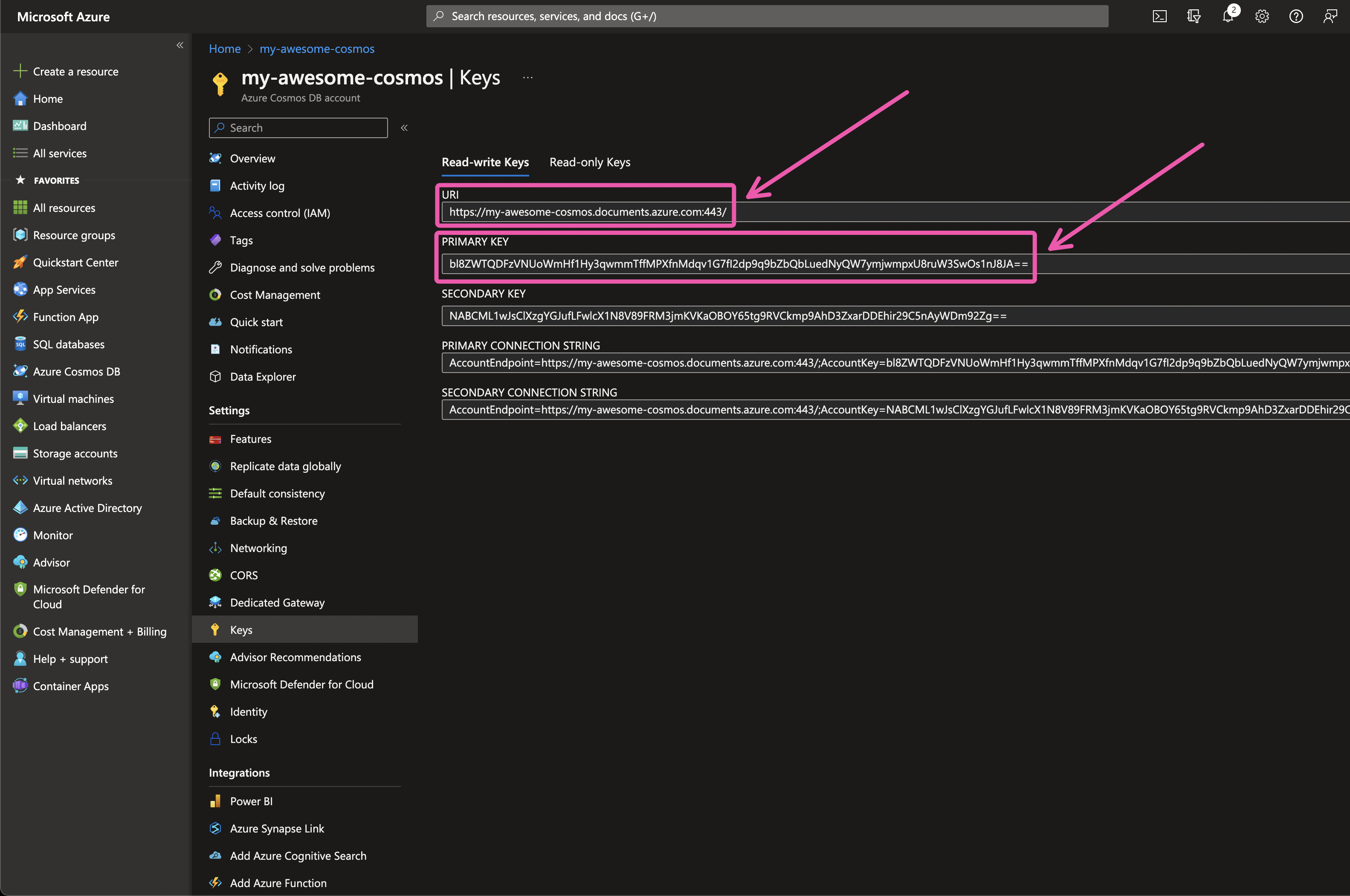Open Data Explorer in resource menu
This screenshot has height=896, width=1350.
point(262,376)
